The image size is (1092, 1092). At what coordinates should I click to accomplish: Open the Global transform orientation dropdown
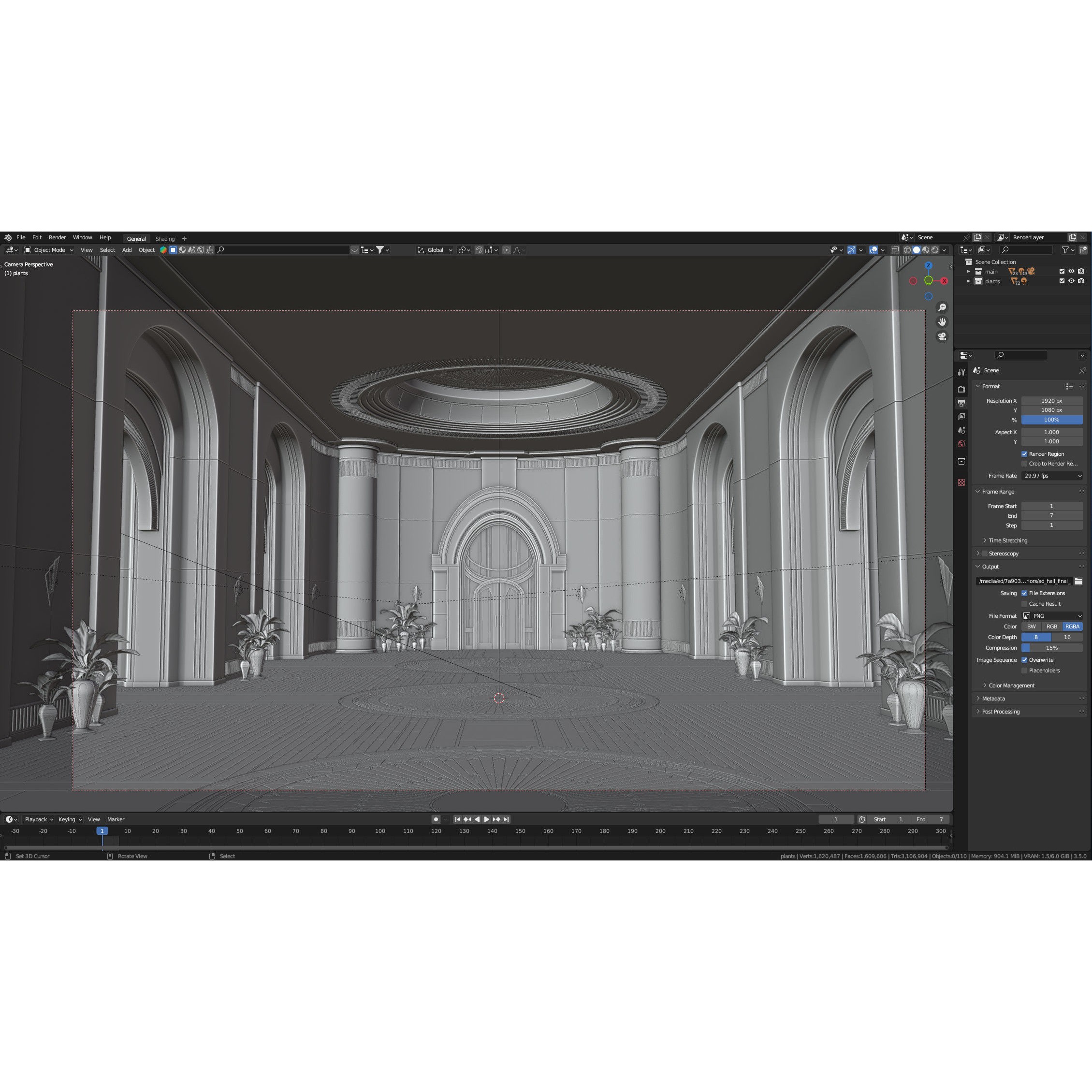[435, 250]
